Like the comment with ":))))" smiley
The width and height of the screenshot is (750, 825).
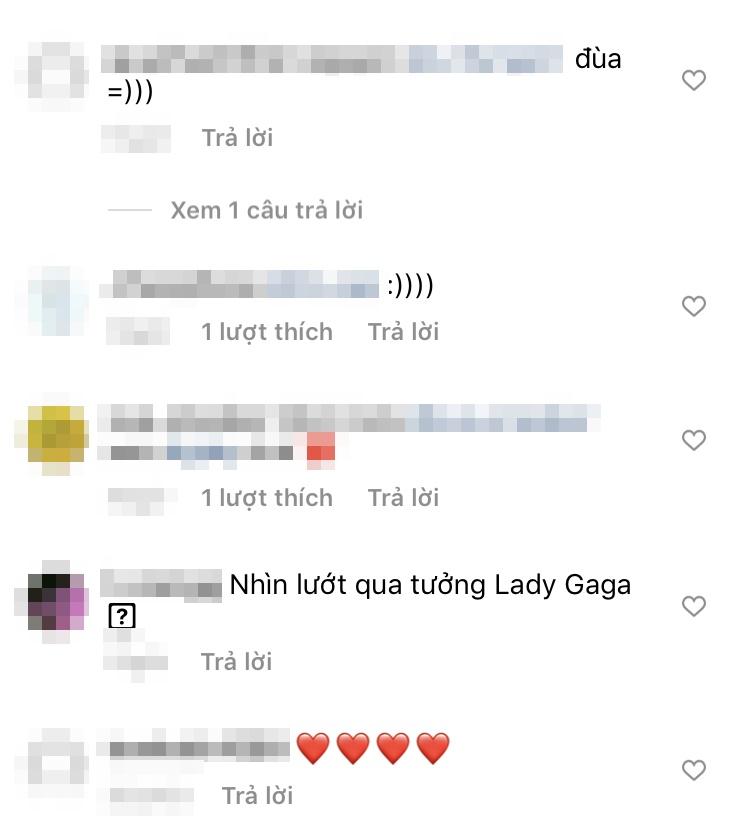(x=693, y=306)
